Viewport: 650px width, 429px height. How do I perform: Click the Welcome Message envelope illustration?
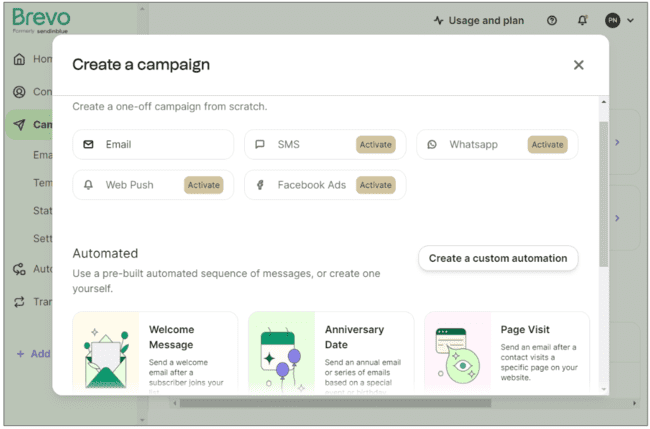click(x=106, y=359)
